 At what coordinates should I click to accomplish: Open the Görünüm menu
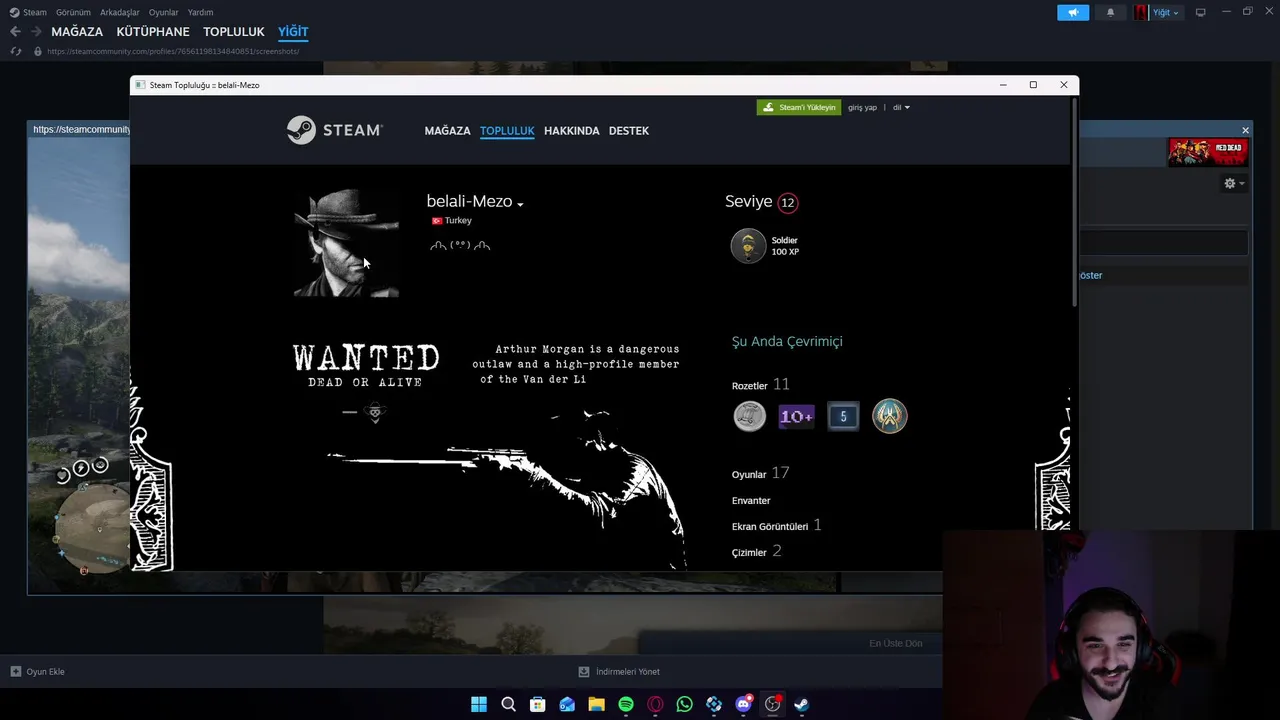[x=73, y=12]
